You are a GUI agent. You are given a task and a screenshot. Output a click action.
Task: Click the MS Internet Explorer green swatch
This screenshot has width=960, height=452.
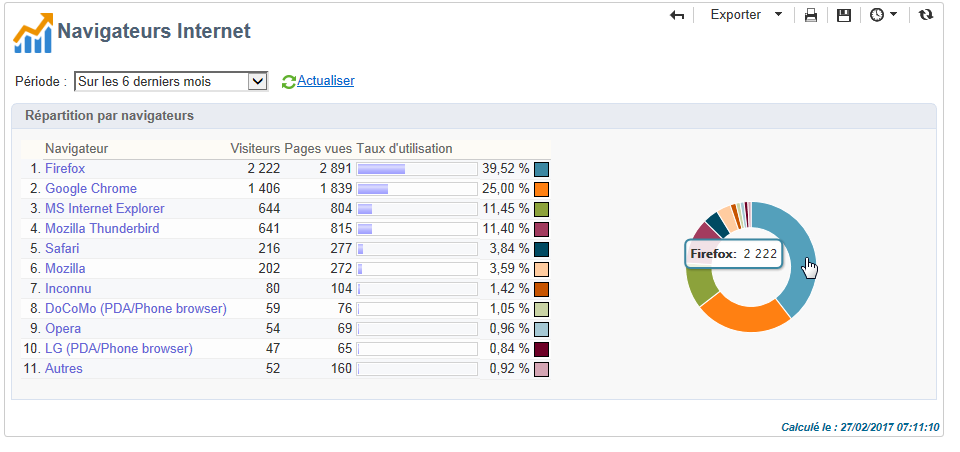tap(541, 209)
